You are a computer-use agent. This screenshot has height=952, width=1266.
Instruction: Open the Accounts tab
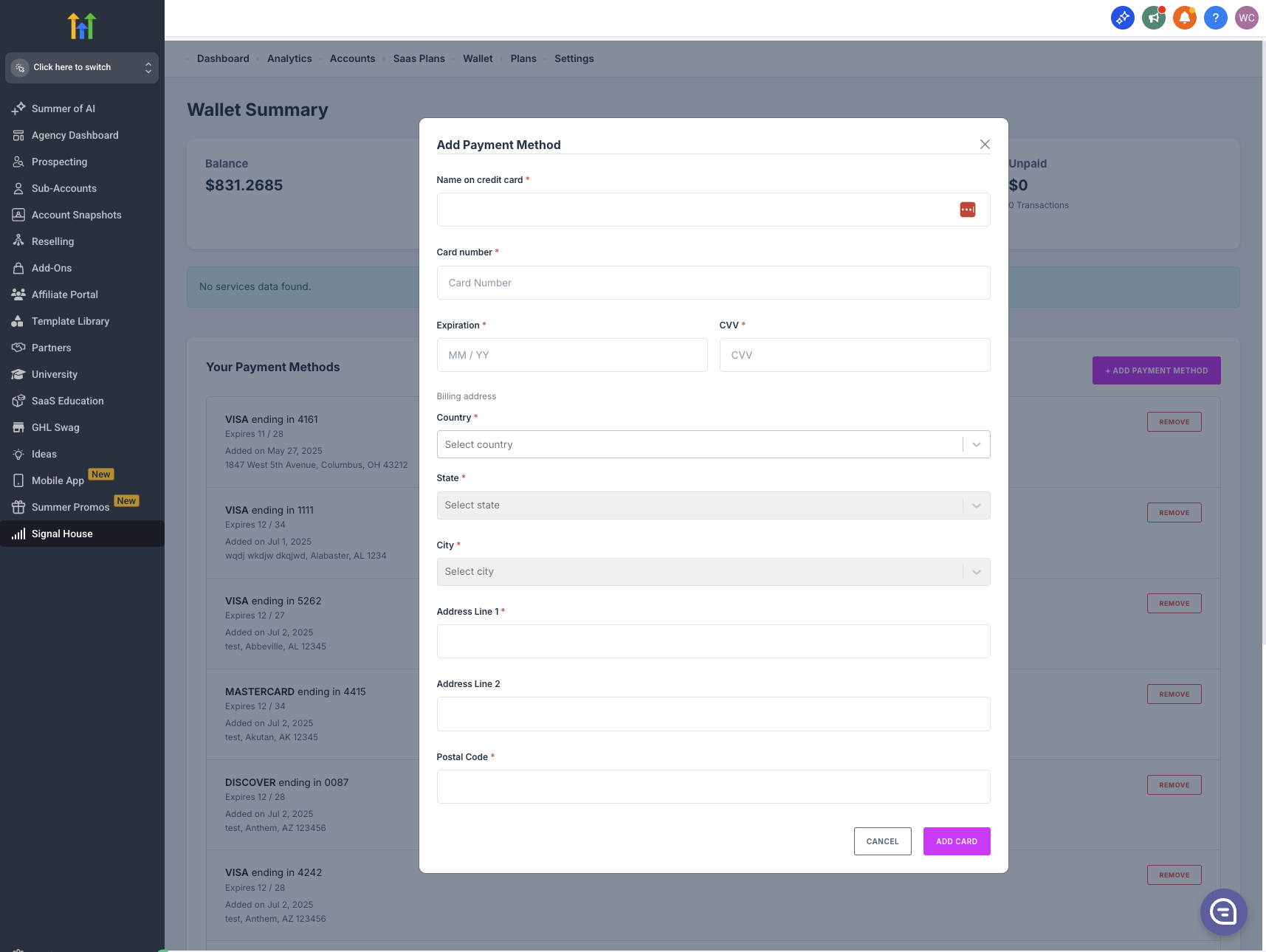352,59
